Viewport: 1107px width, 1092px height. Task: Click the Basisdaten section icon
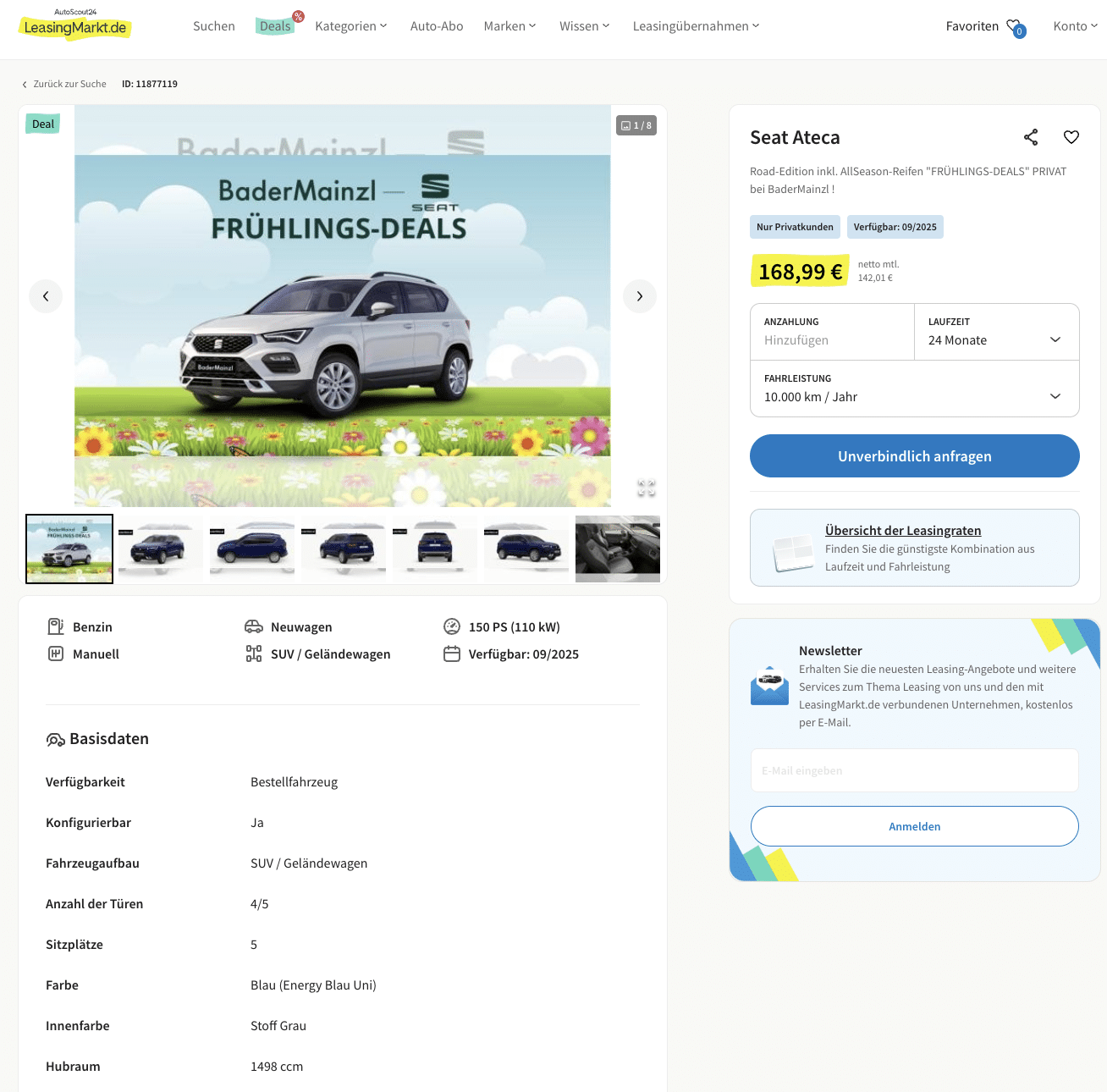tap(55, 740)
